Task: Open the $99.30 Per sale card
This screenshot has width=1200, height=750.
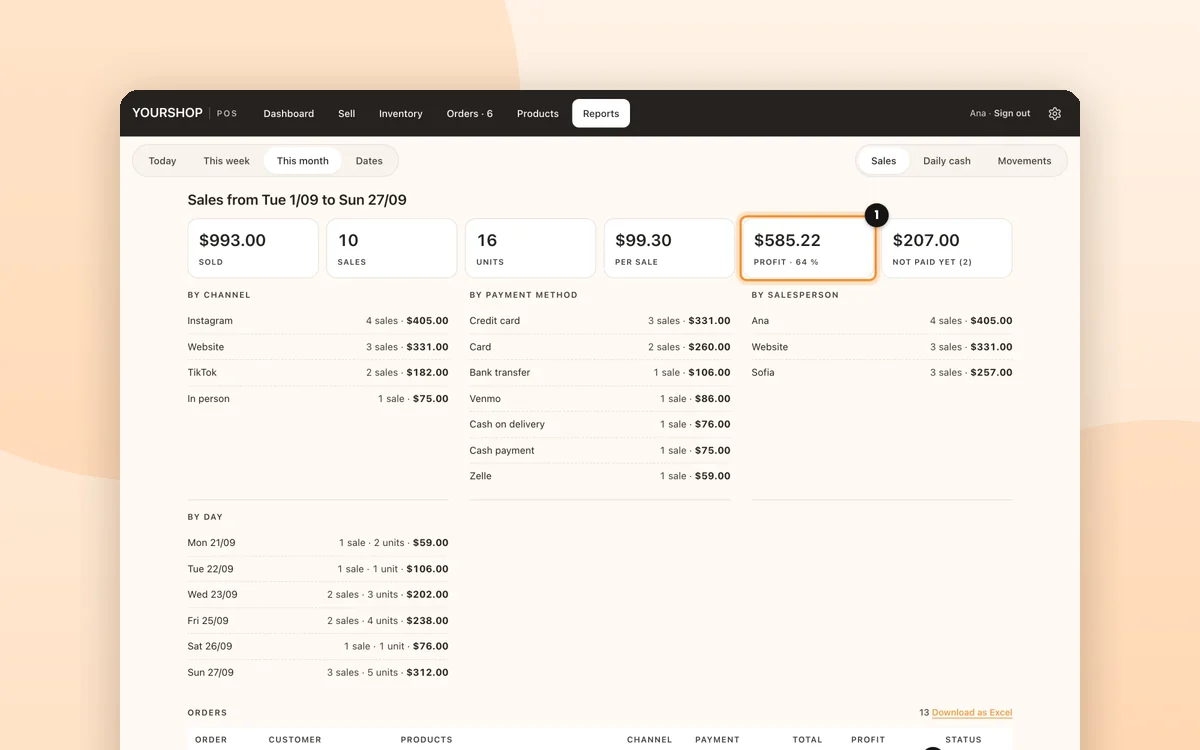Action: click(669, 248)
